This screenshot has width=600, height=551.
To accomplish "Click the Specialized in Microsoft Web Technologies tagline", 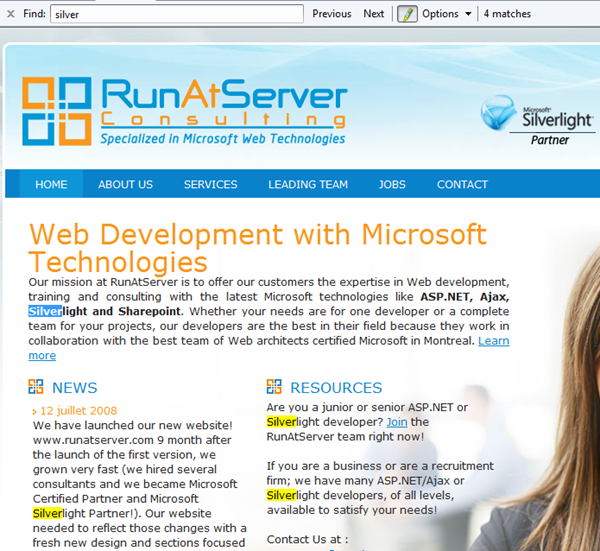I will click(x=223, y=139).
